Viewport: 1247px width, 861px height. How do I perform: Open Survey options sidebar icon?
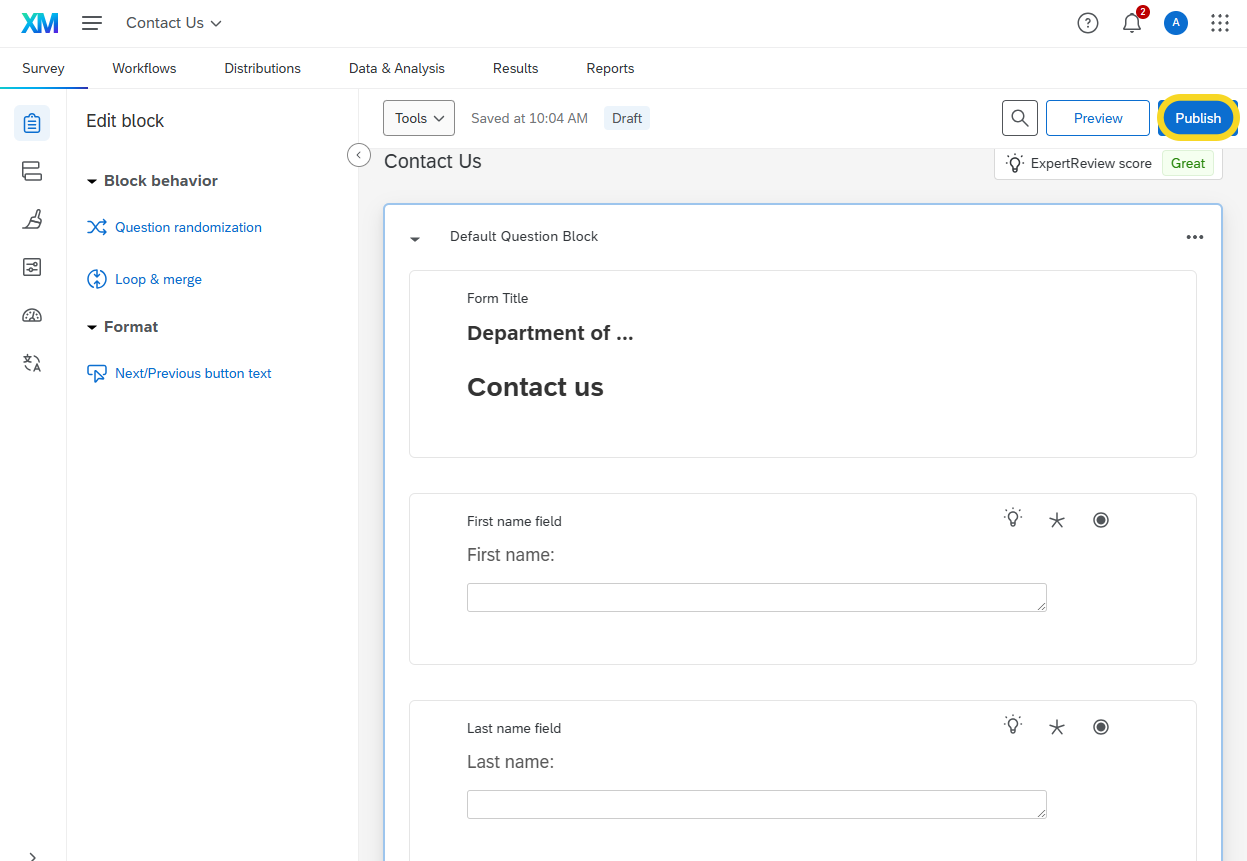coord(32,267)
